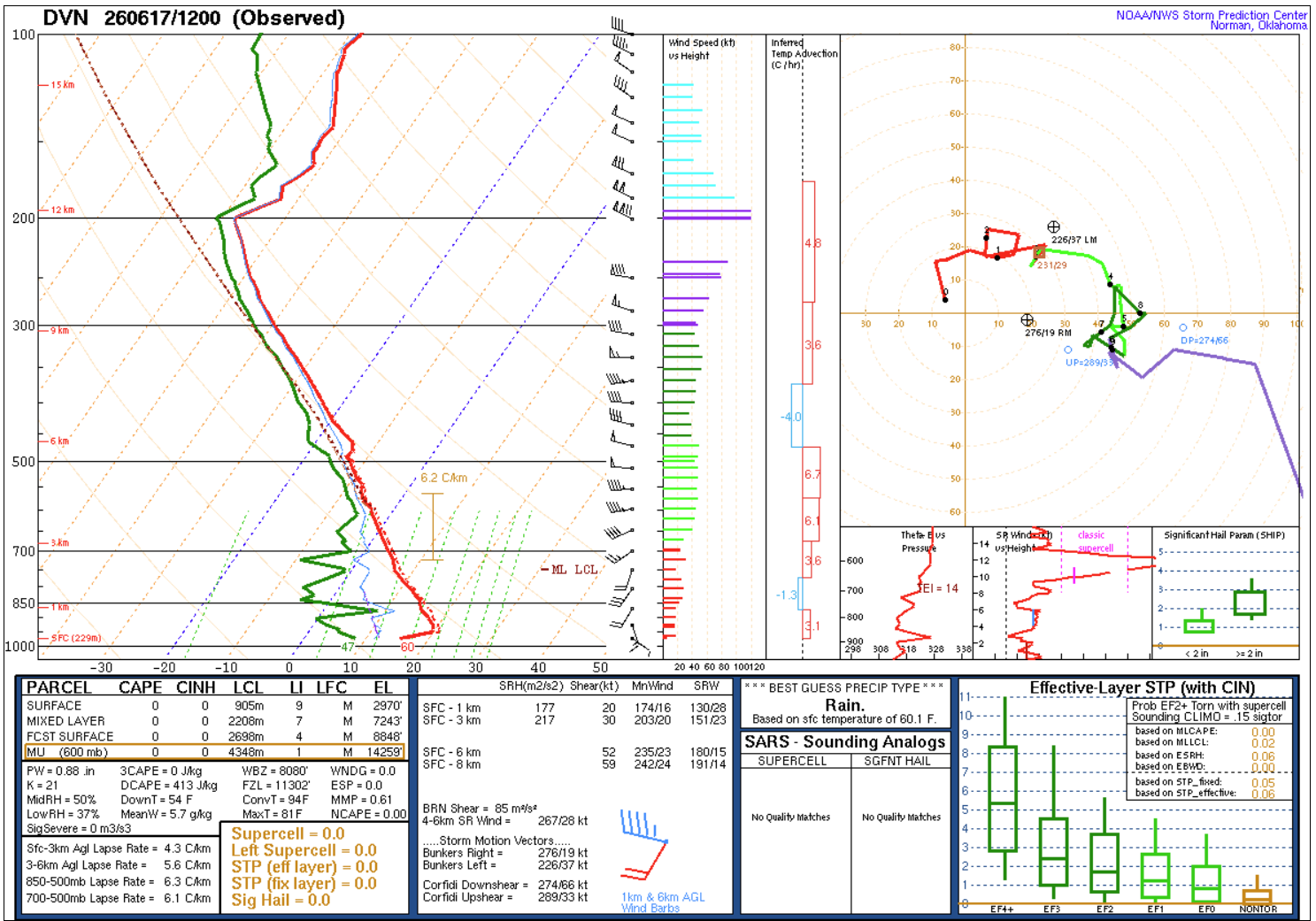This screenshot has width=1316, height=921.
Task: Click the 6.2 C/km lapse rate bracket
Action: coord(432,526)
